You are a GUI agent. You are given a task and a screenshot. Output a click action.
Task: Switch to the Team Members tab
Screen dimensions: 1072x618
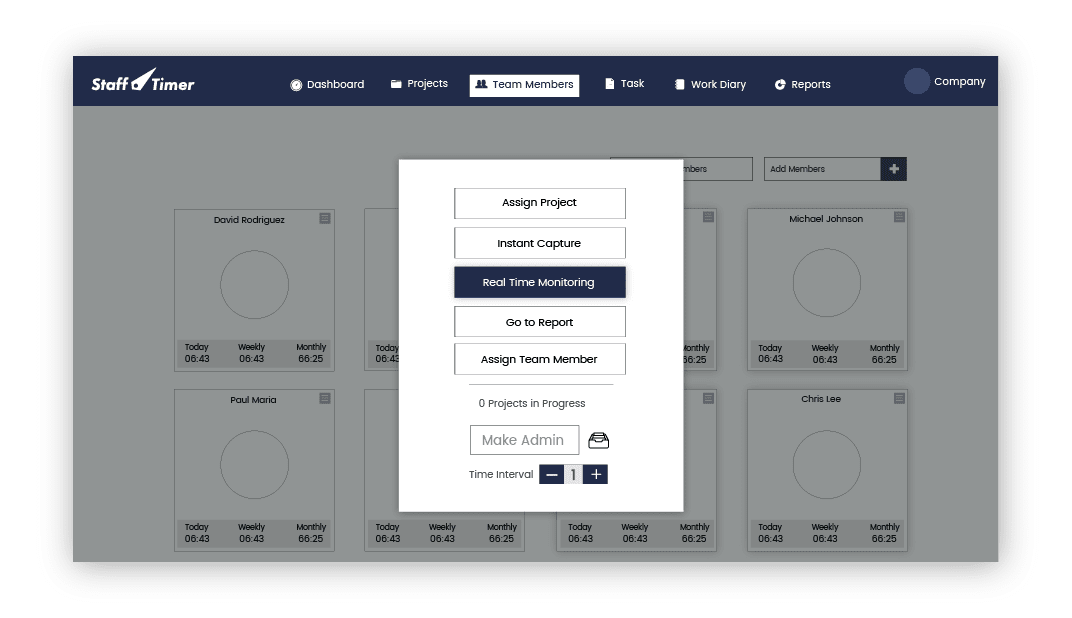click(524, 85)
